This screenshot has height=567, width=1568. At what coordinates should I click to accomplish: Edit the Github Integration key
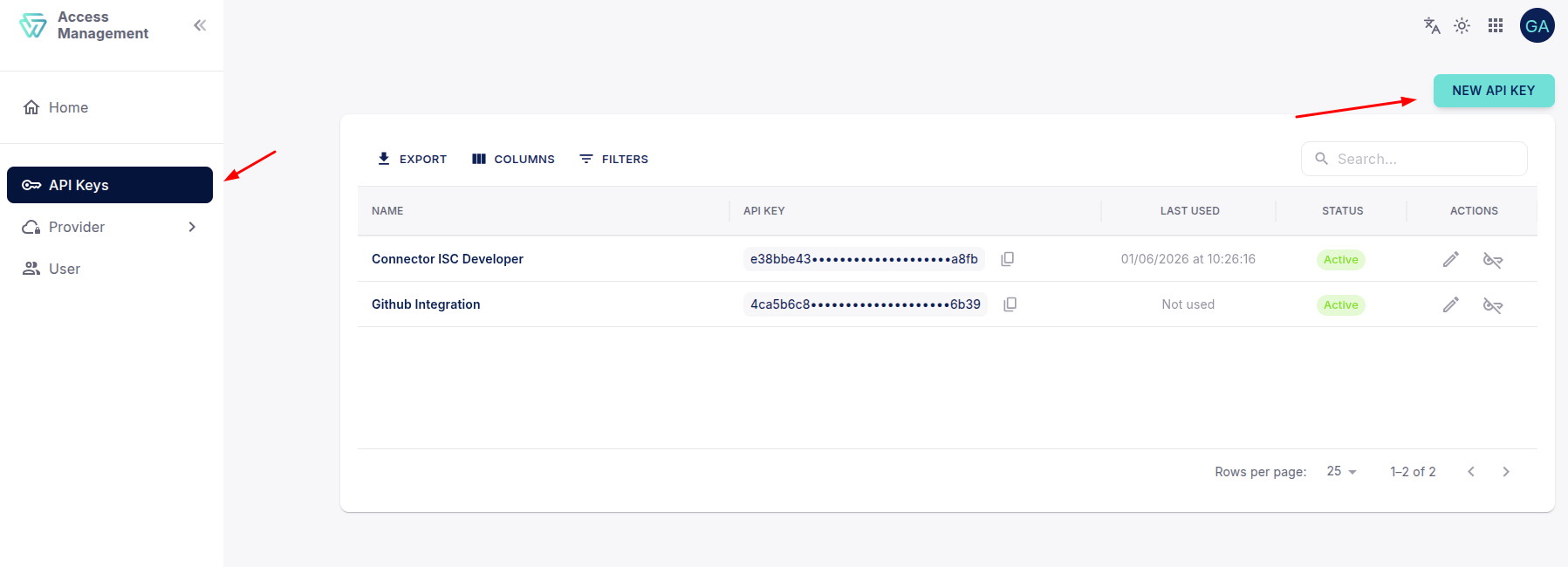pos(1450,305)
